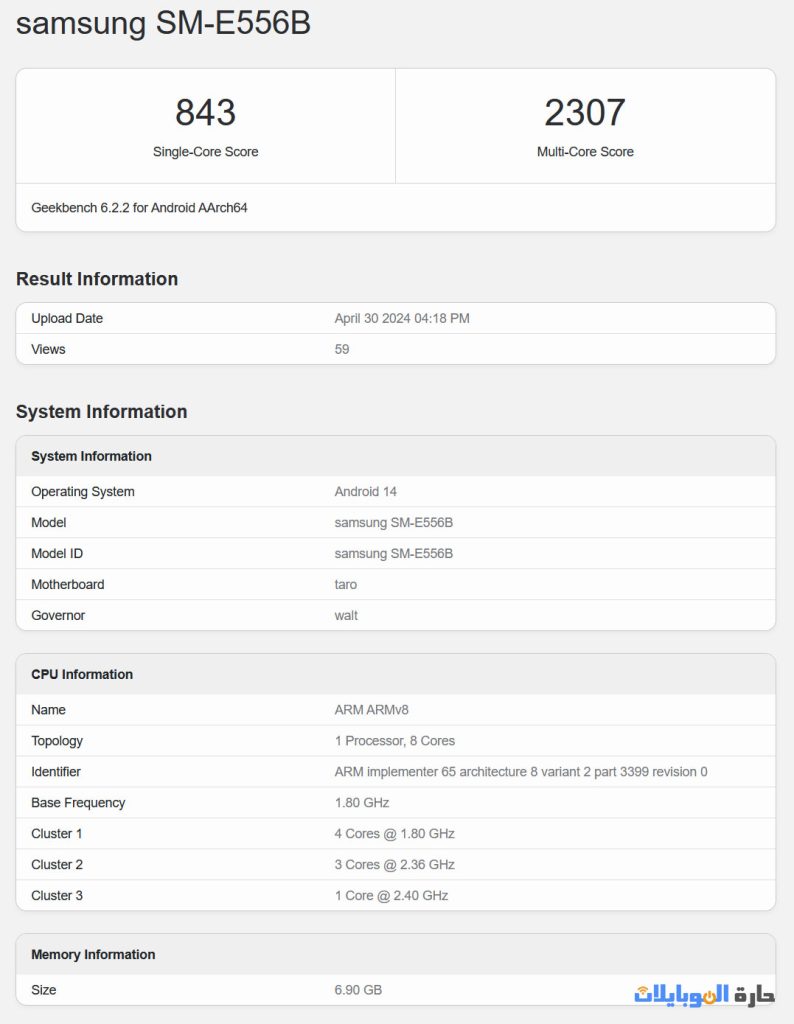794x1024 pixels.
Task: Select the Geekbench 6.2.2 for Android text
Action: [x=139, y=208]
